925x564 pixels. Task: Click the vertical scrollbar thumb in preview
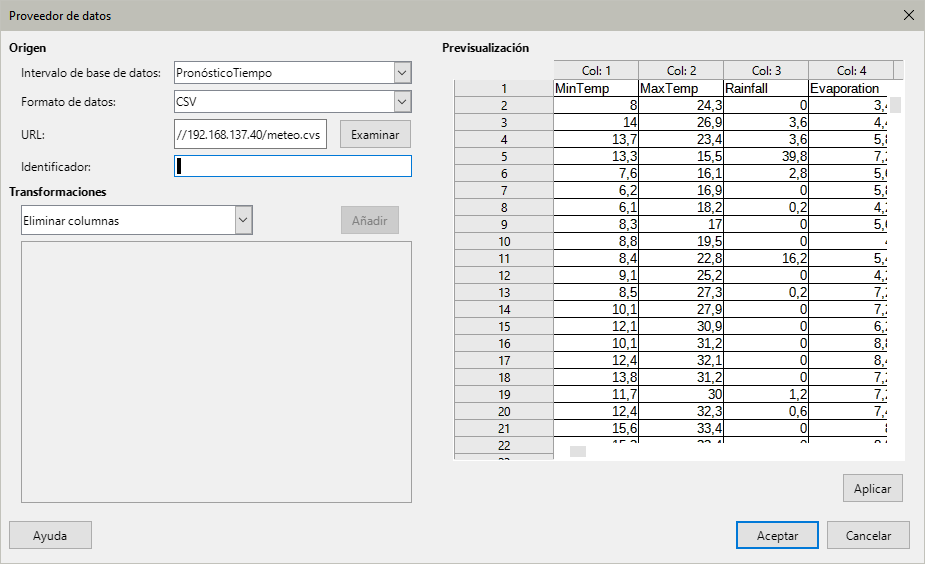pos(896,105)
